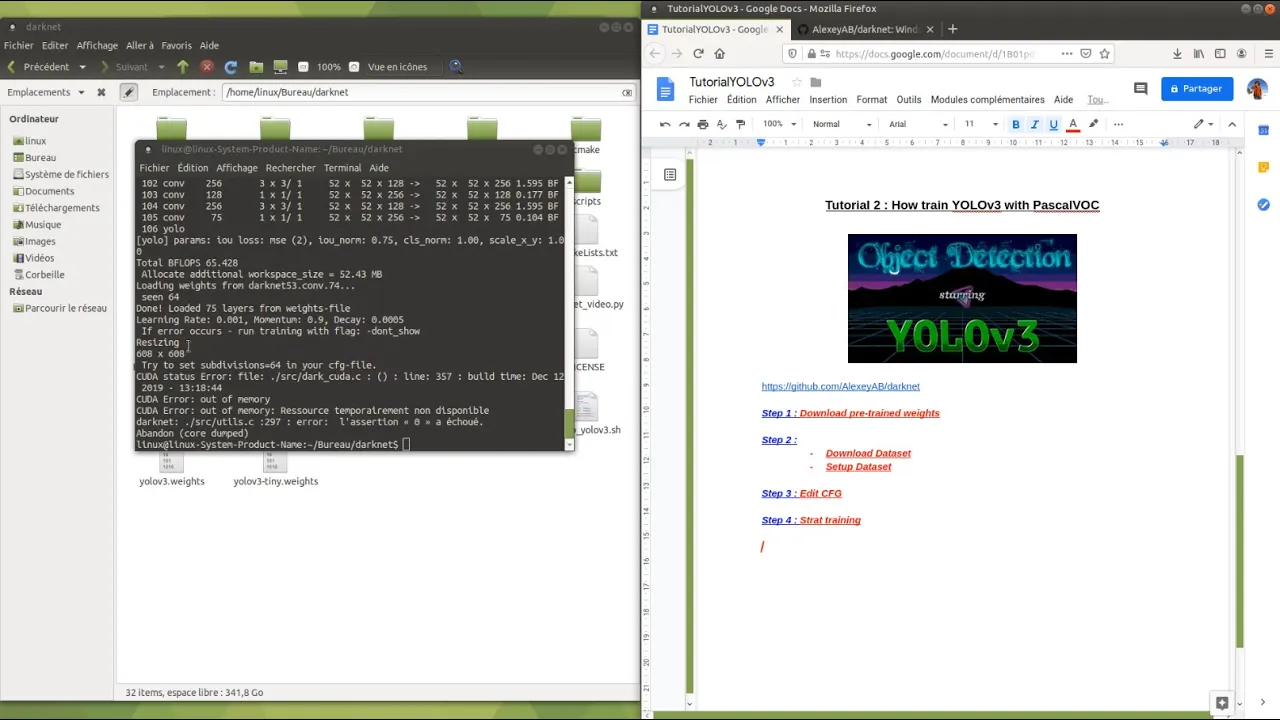Screen dimensions: 1280x720
Task: Open Insertion menu in Google Docs
Action: pos(828,100)
